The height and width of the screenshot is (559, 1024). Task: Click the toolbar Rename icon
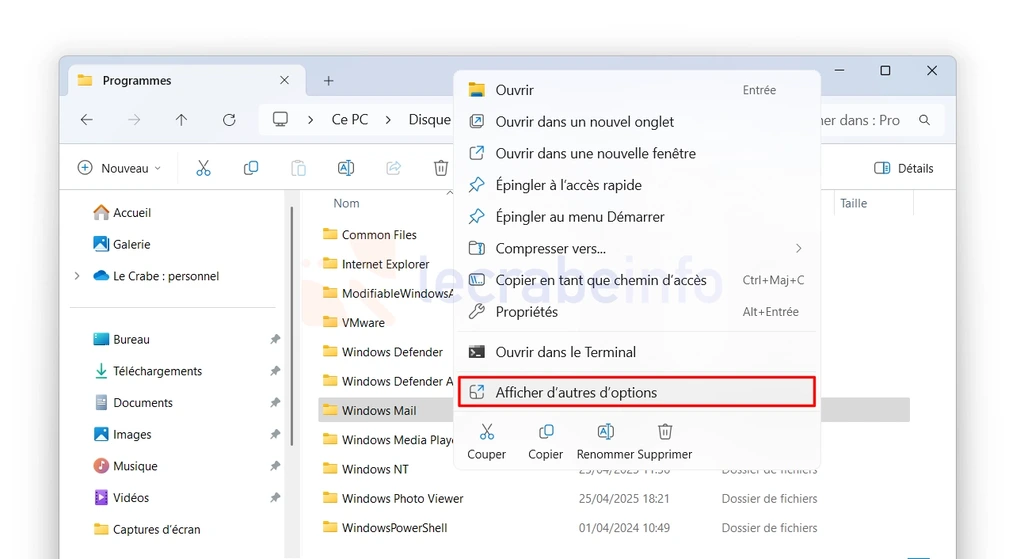pos(346,168)
